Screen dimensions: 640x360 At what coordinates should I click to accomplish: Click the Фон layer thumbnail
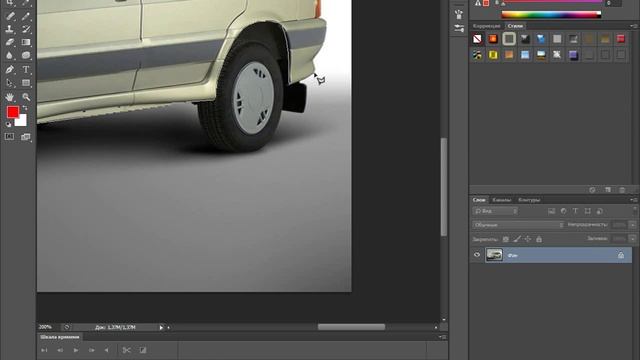coord(494,255)
